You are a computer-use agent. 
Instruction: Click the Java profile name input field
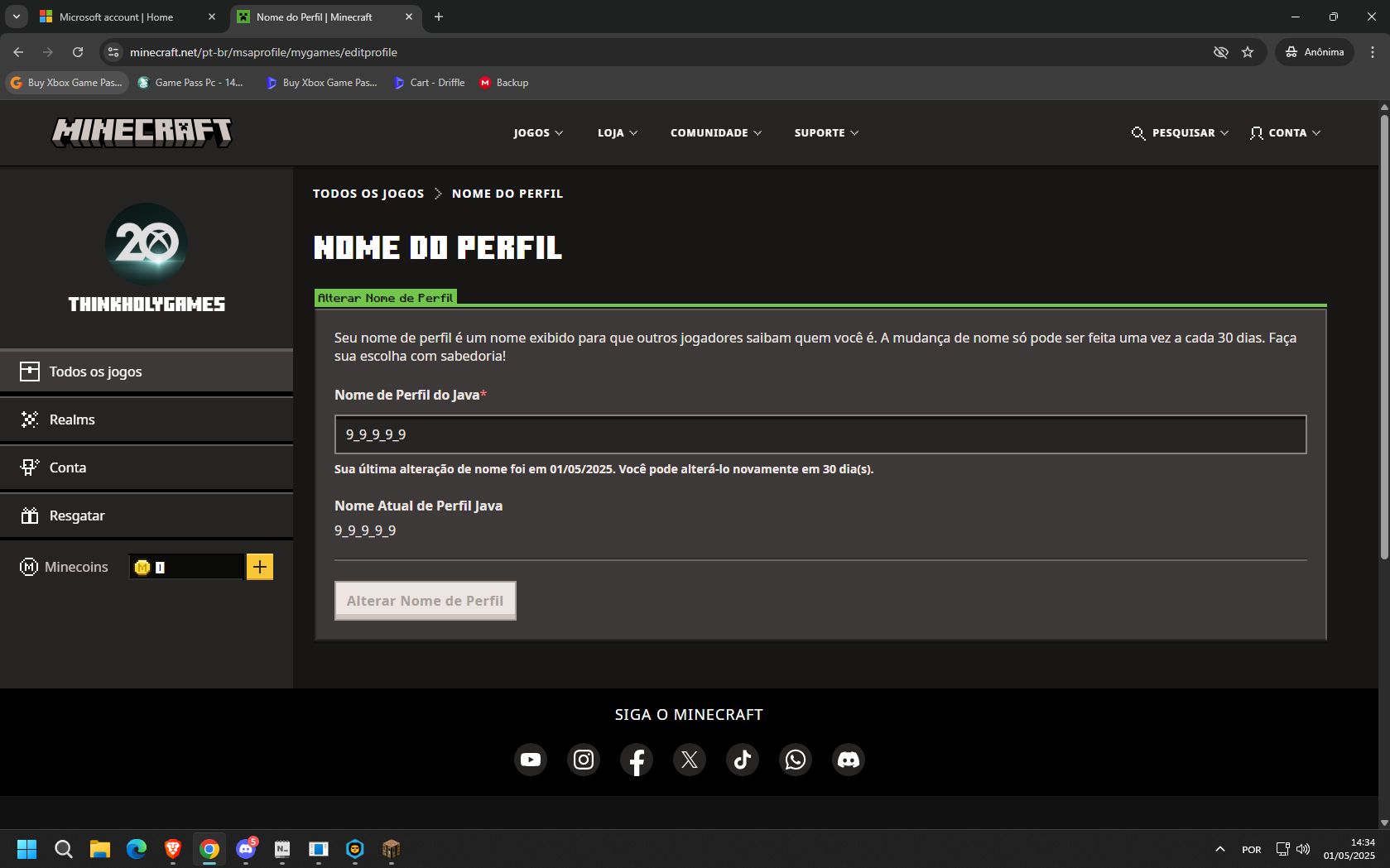coord(820,434)
